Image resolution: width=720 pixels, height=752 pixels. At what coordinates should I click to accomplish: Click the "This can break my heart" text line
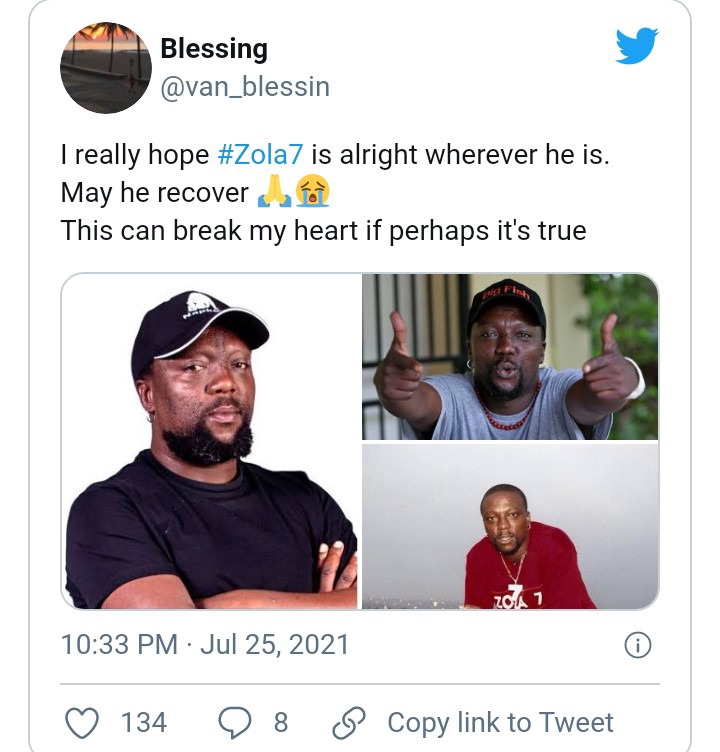[x=323, y=230]
